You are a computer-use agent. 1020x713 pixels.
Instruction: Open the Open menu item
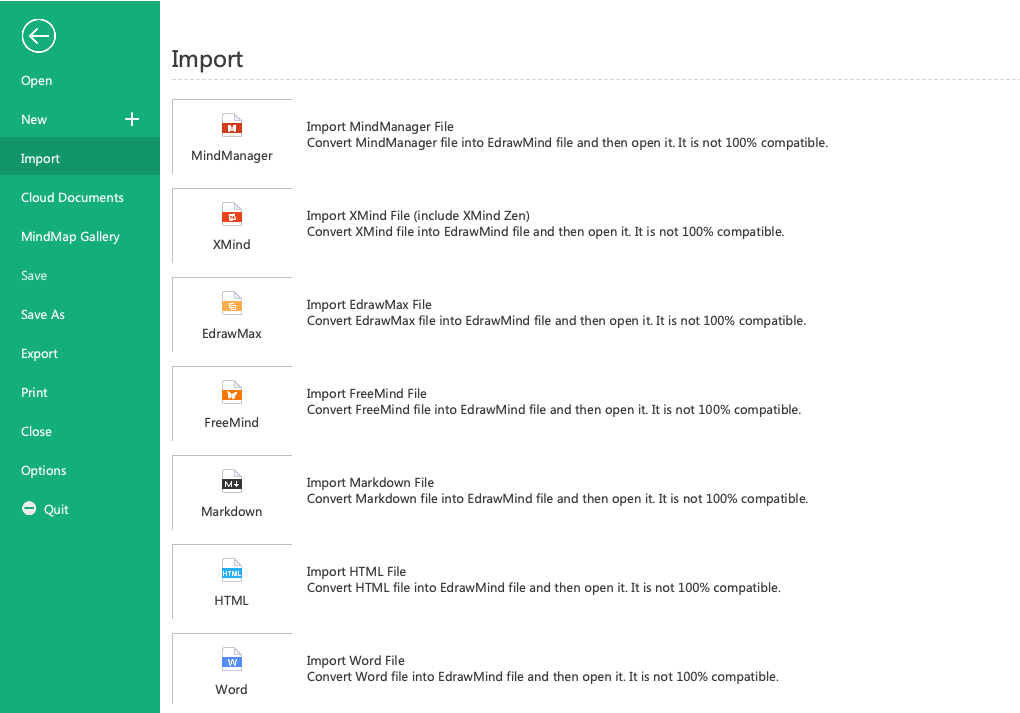coord(37,81)
